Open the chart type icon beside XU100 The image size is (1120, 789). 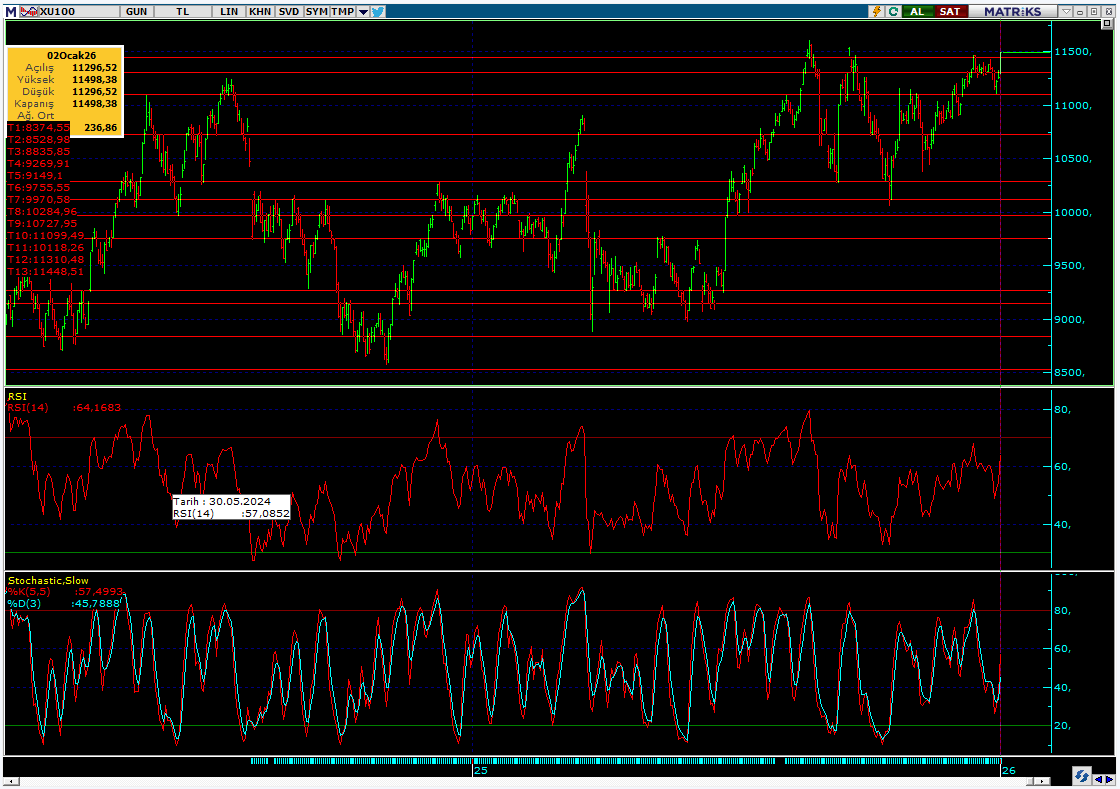pos(29,11)
